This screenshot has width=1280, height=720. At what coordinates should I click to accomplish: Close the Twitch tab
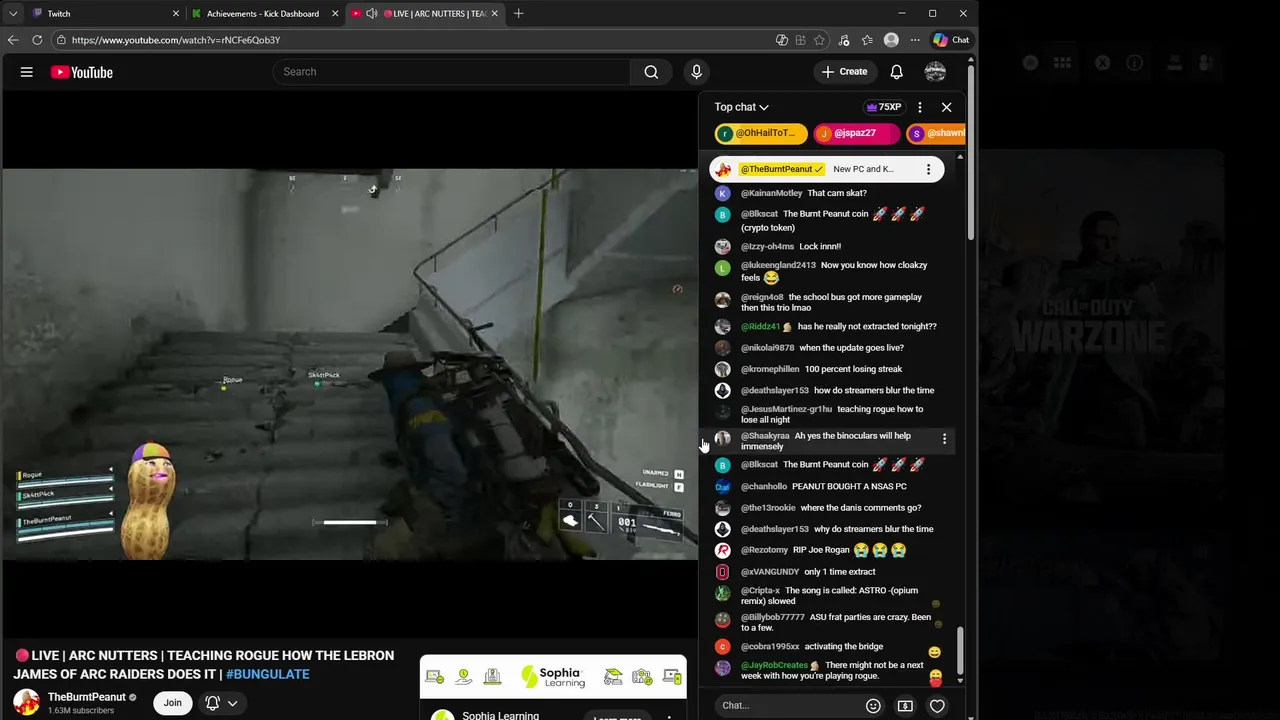click(x=176, y=14)
